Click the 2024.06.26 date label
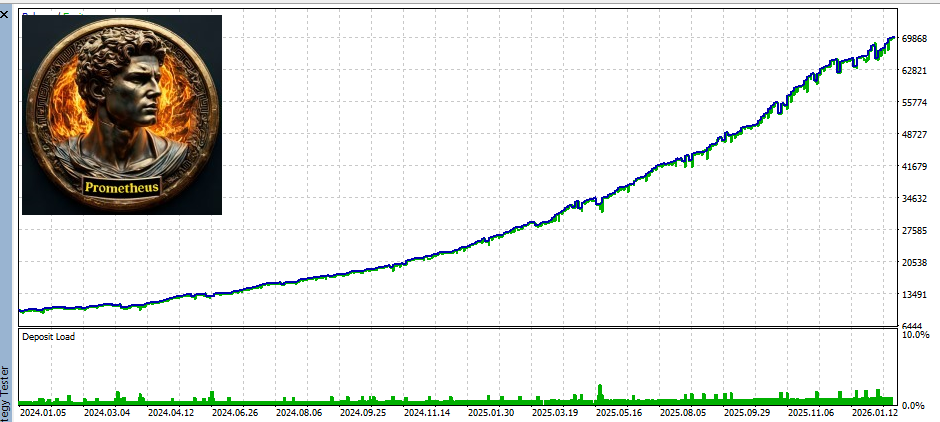This screenshot has height=422, width=940. point(235,412)
